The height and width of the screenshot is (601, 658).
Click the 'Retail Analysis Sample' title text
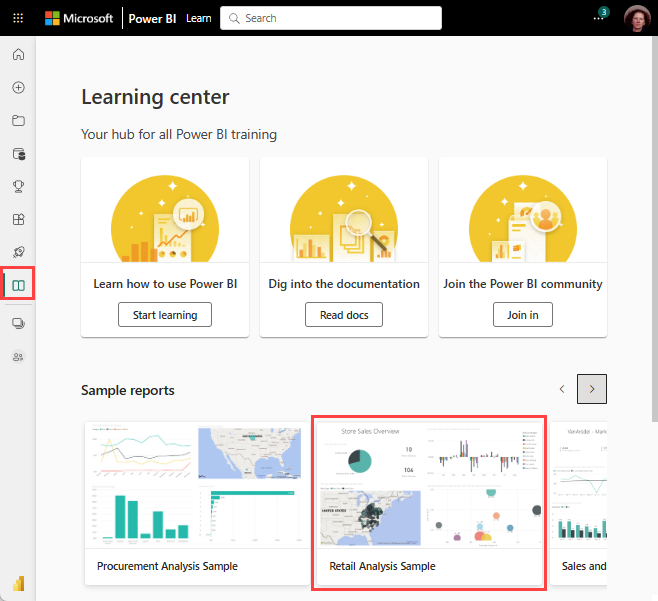382,566
